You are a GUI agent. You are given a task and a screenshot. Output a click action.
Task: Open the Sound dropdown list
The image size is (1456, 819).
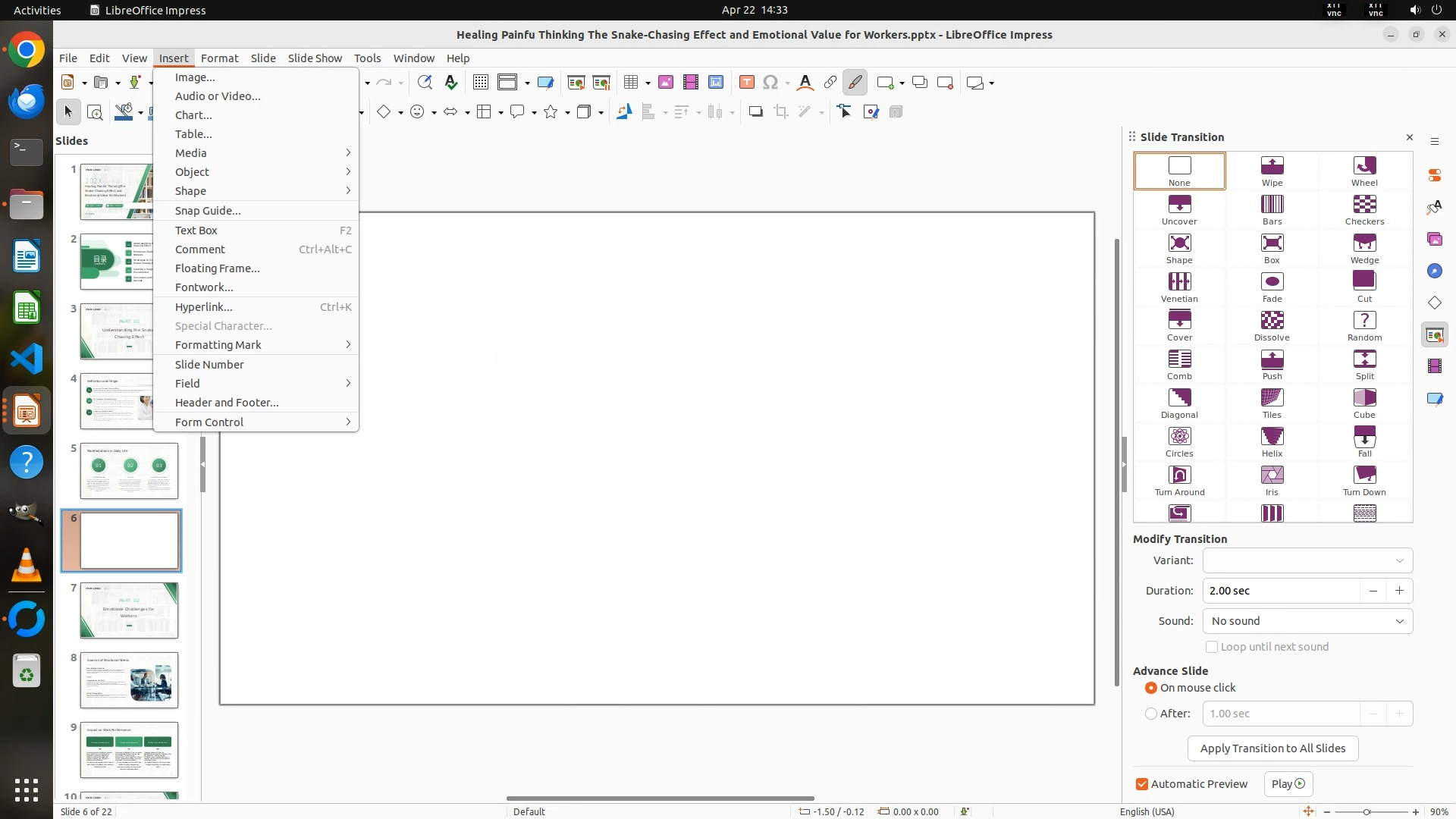[1307, 621]
